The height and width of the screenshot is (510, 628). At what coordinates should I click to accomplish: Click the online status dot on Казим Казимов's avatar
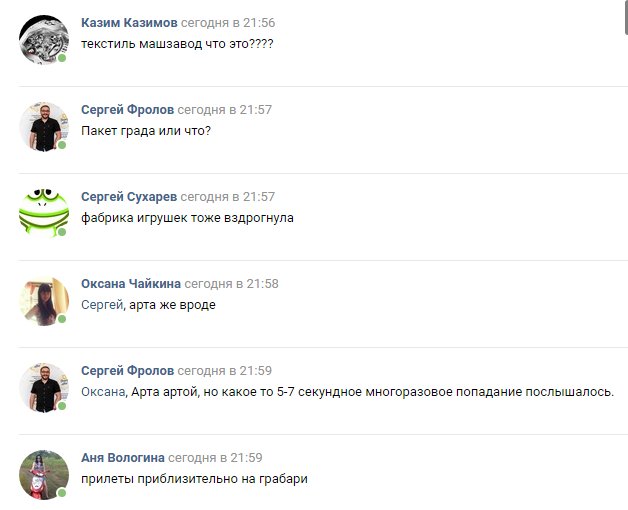pos(62,58)
